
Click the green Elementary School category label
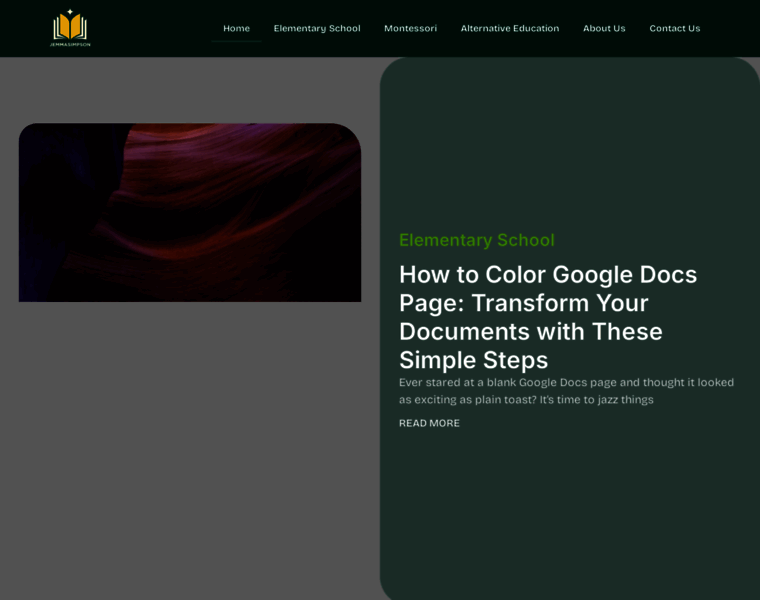tap(476, 240)
